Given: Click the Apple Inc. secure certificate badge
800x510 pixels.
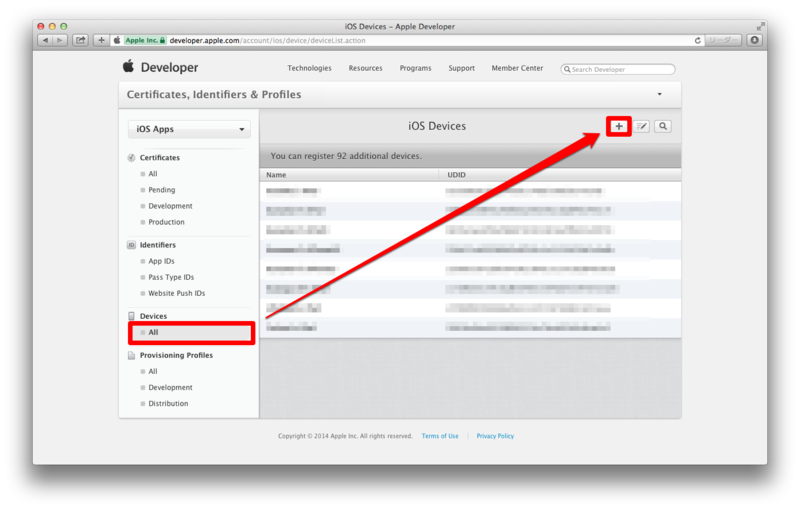Looking at the screenshot, I should click(x=145, y=40).
